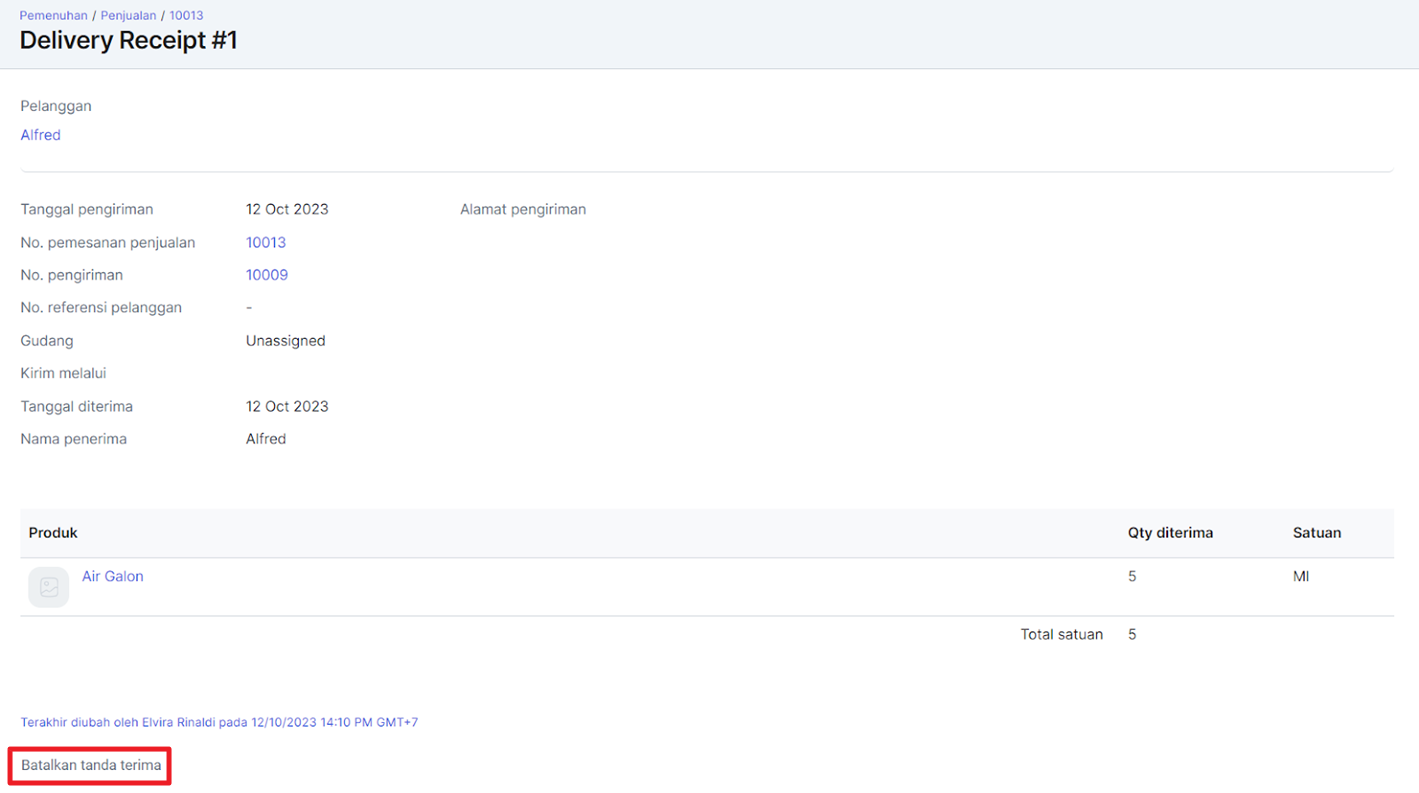The width and height of the screenshot is (1419, 793).
Task: Go to Penjualan in the breadcrumb
Action: 129,15
